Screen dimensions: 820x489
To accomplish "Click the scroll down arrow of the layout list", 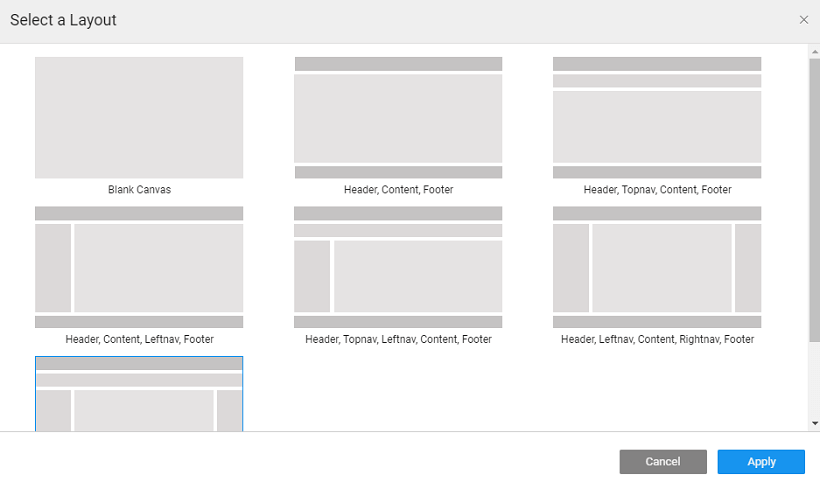I will tap(814, 424).
